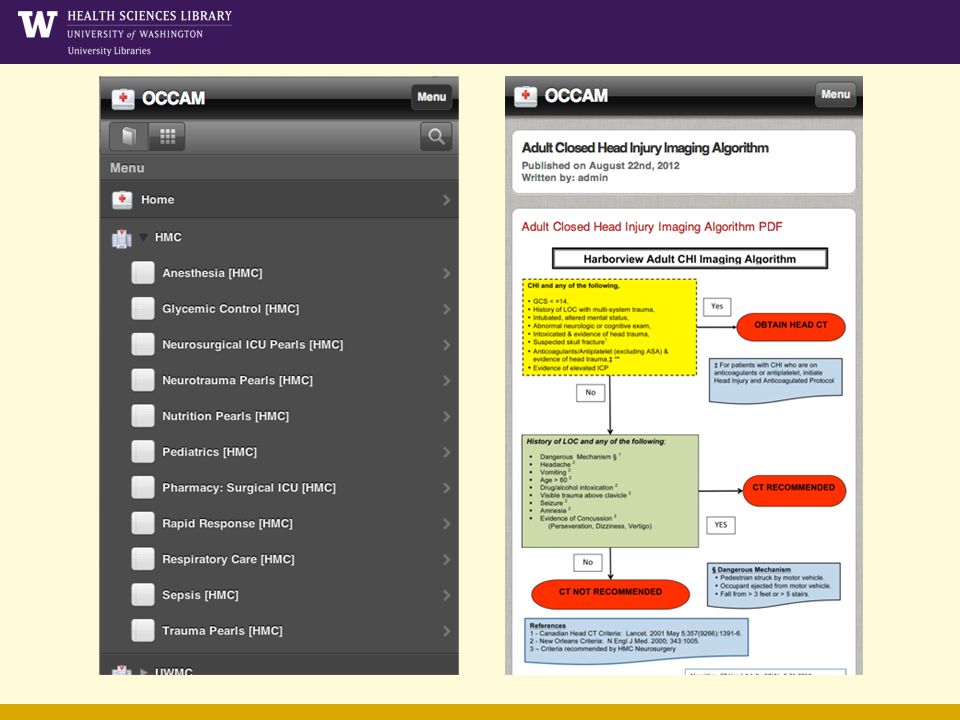Click Health Sciences Library header text

click(x=149, y=16)
